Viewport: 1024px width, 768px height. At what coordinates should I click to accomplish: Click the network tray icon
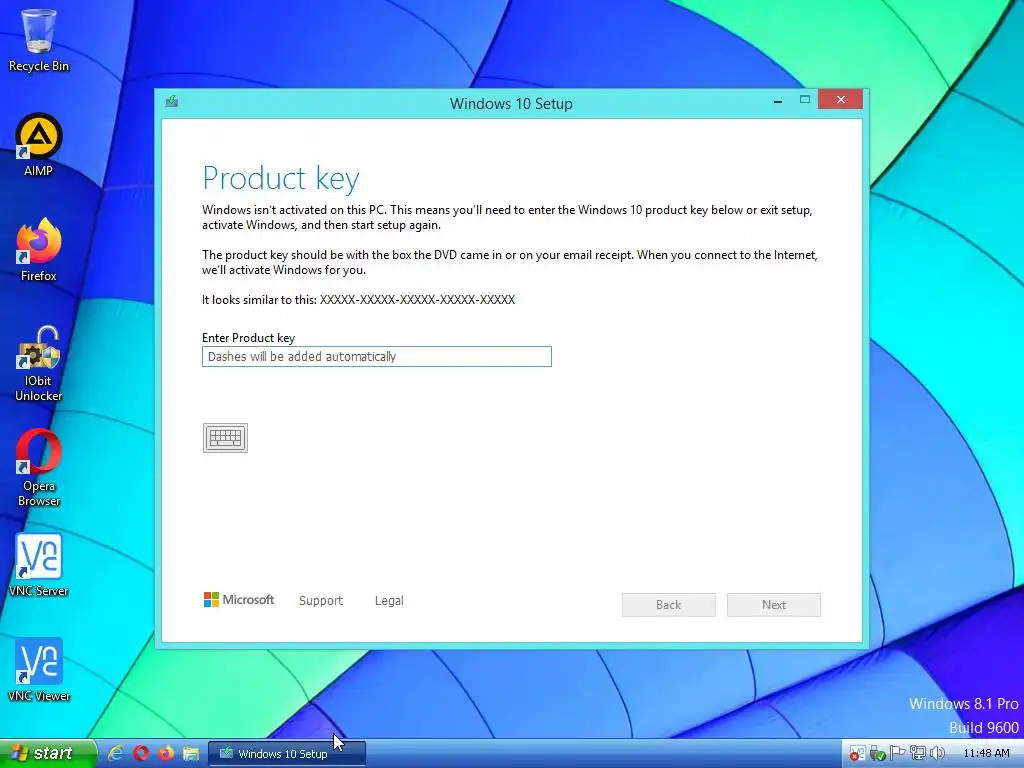click(x=918, y=754)
